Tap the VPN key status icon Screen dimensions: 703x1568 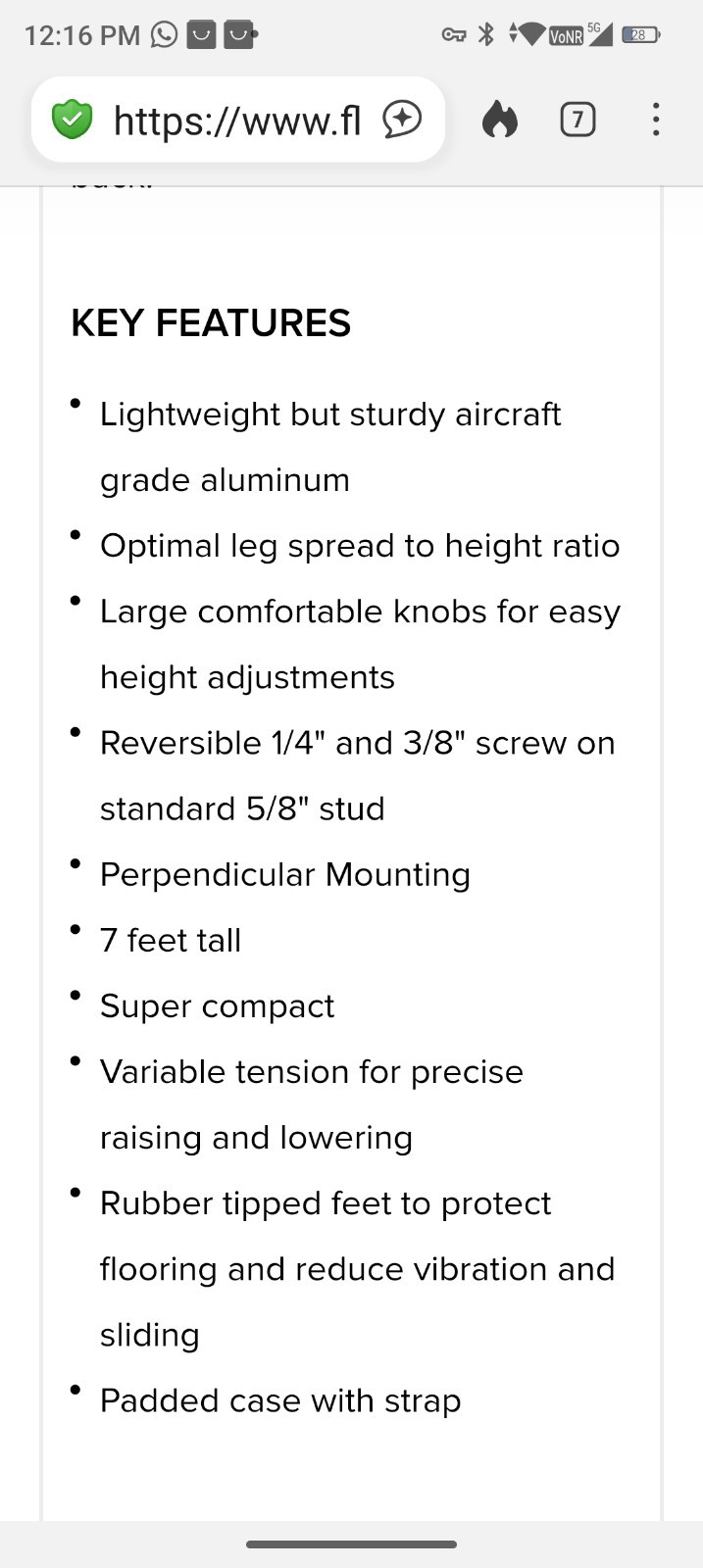tap(453, 35)
